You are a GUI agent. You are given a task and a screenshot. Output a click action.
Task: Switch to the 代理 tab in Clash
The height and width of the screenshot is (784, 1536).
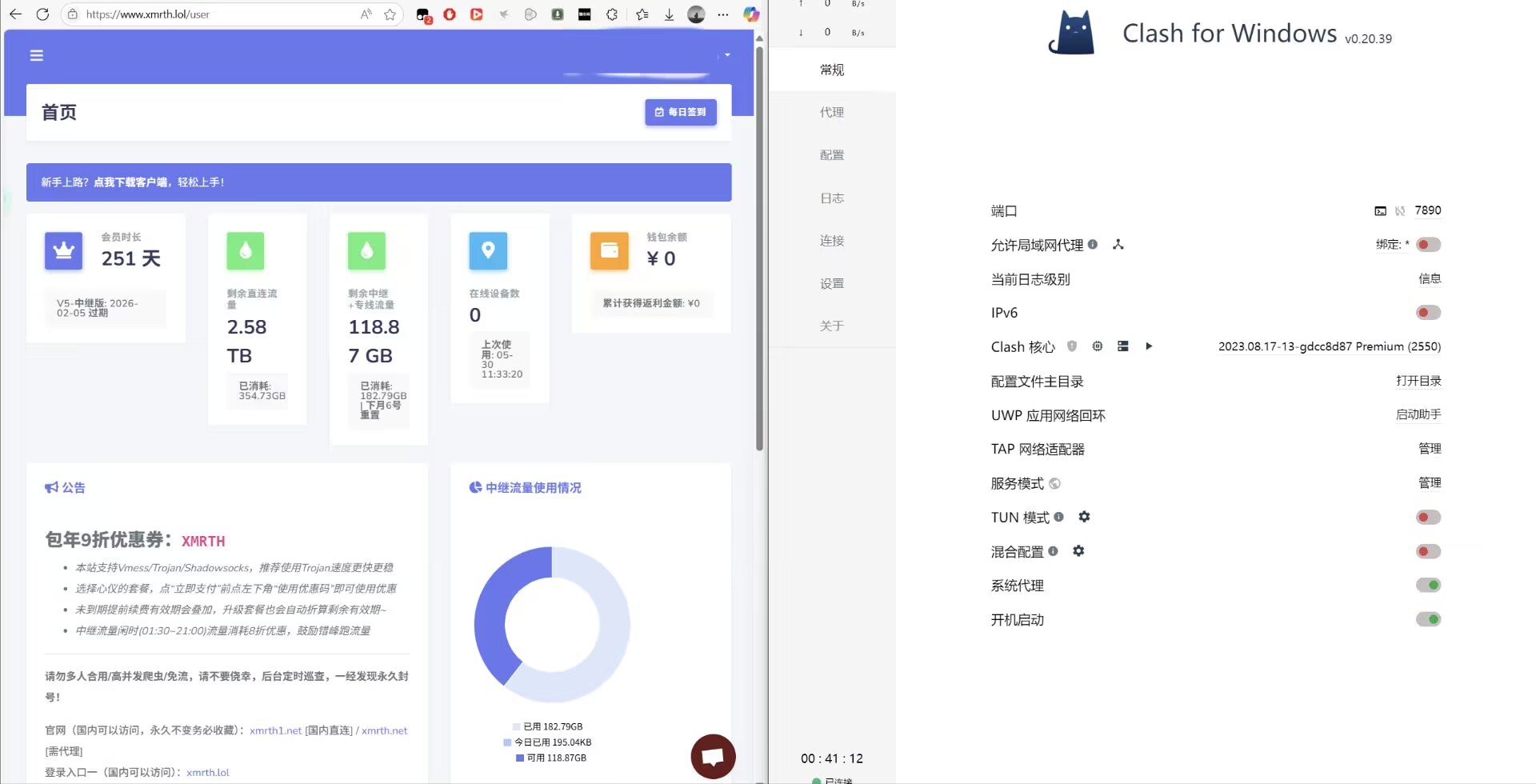point(832,112)
